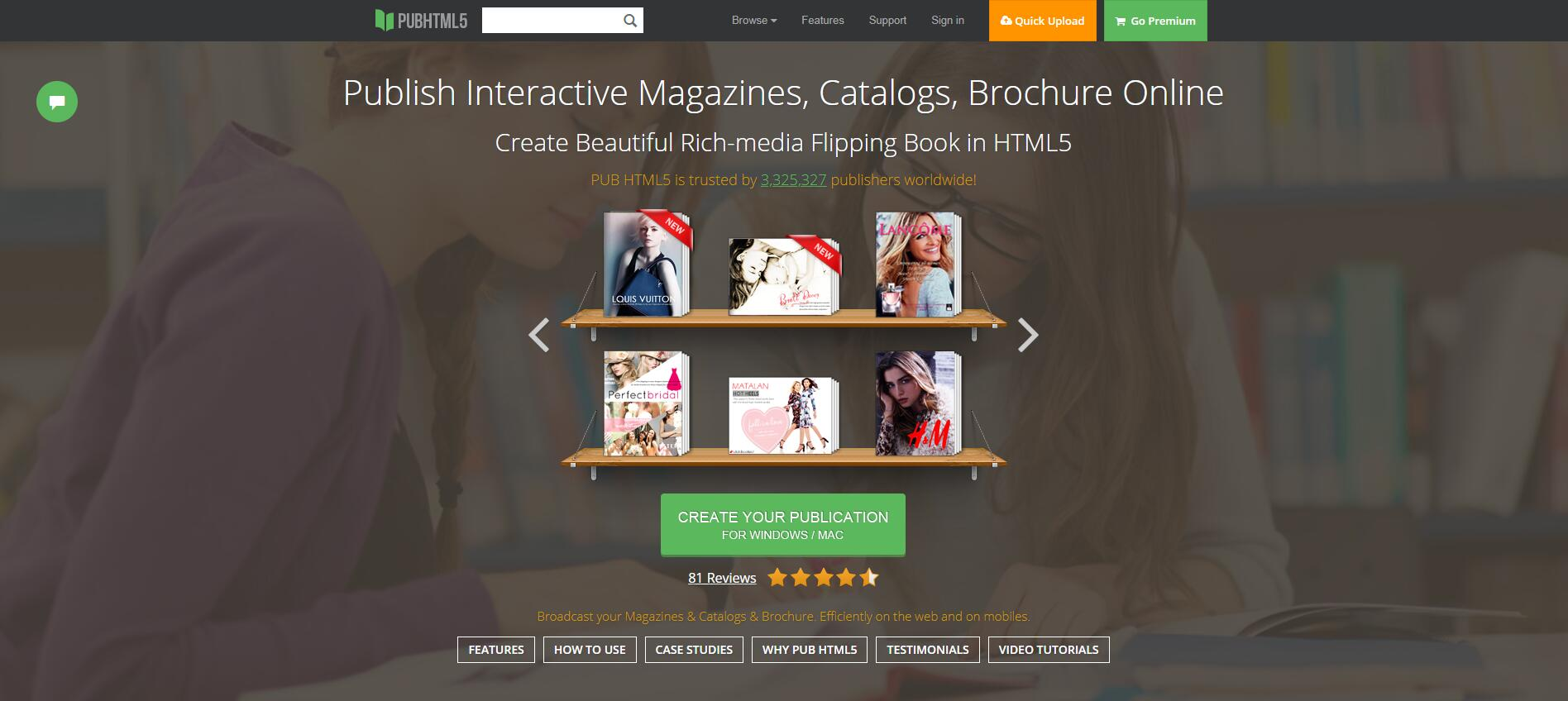Show next bookshelf with right arrow
This screenshot has width=1568, height=701.
coord(1027,335)
